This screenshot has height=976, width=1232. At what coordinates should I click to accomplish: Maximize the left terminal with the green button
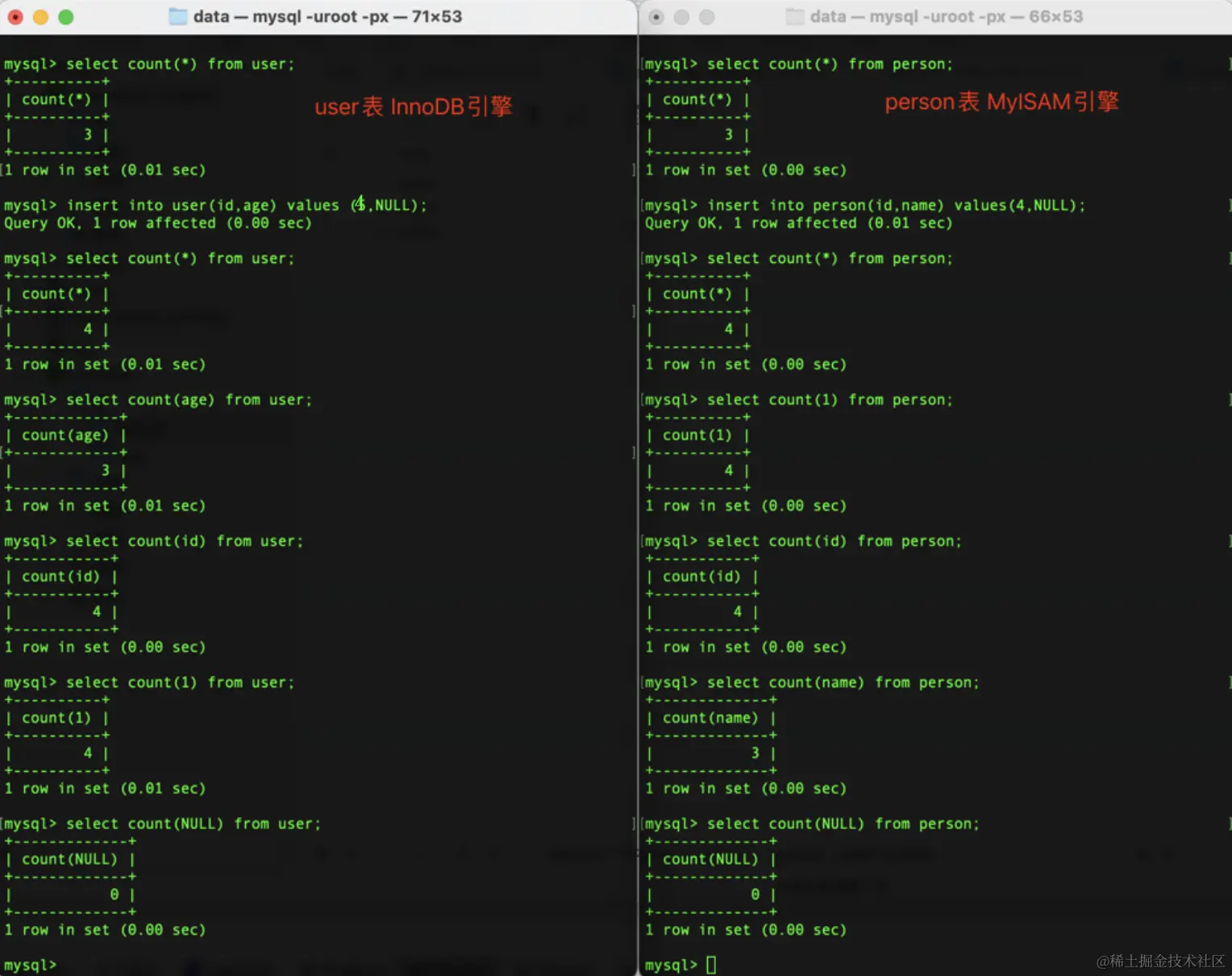(66, 17)
